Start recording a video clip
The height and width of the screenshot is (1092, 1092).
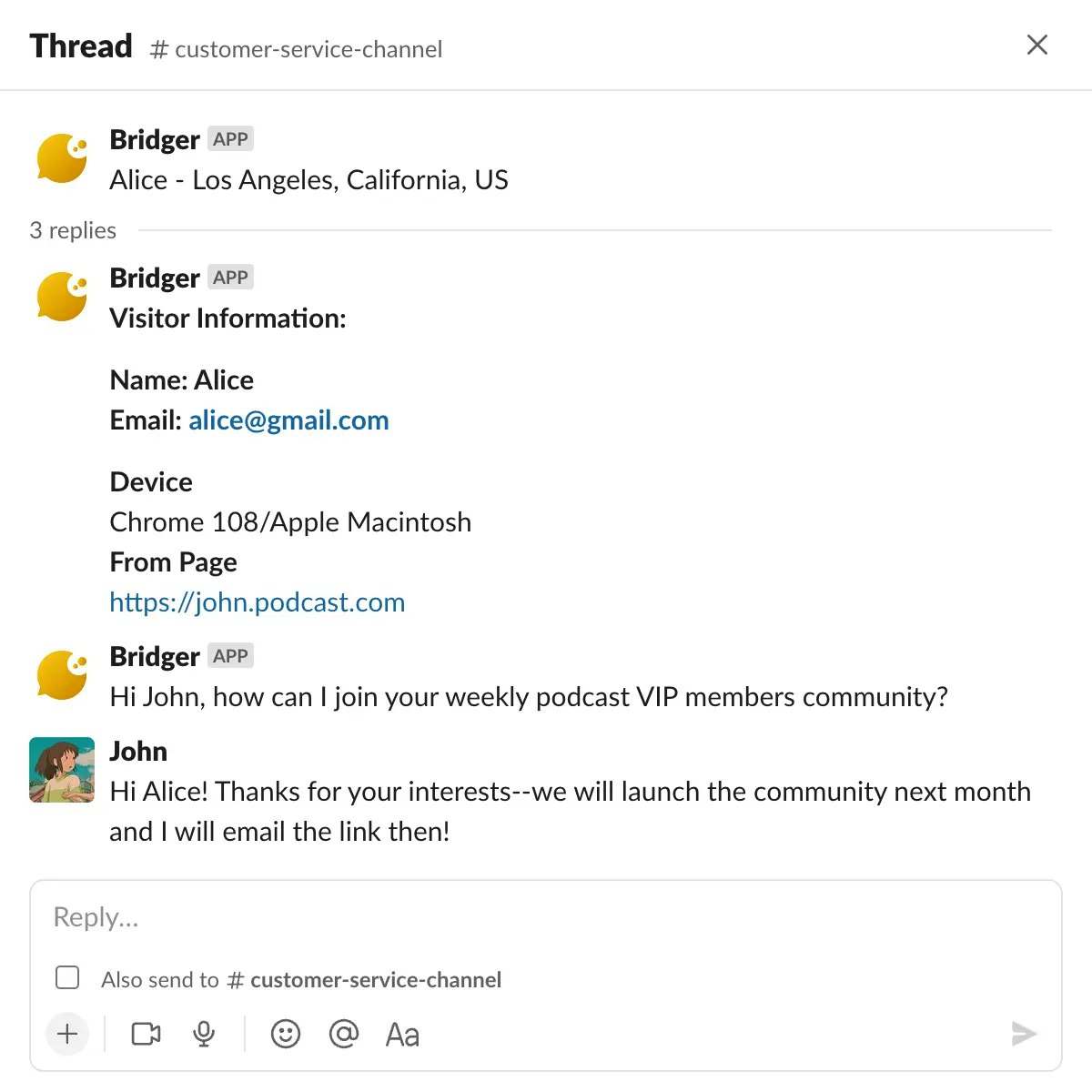click(x=146, y=1034)
